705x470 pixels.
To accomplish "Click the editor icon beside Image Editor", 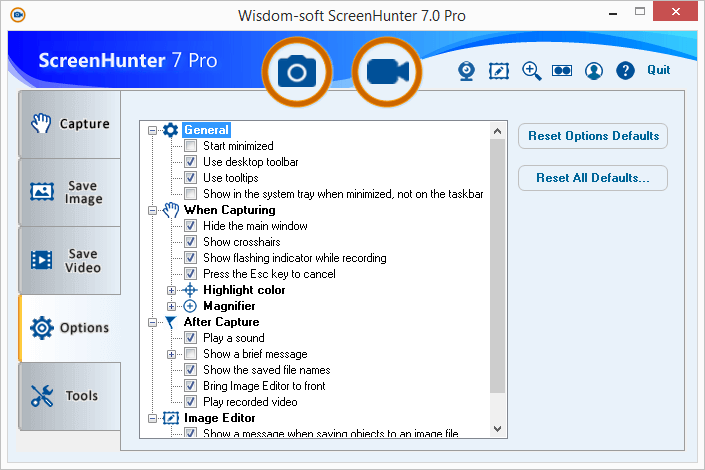I will 170,418.
